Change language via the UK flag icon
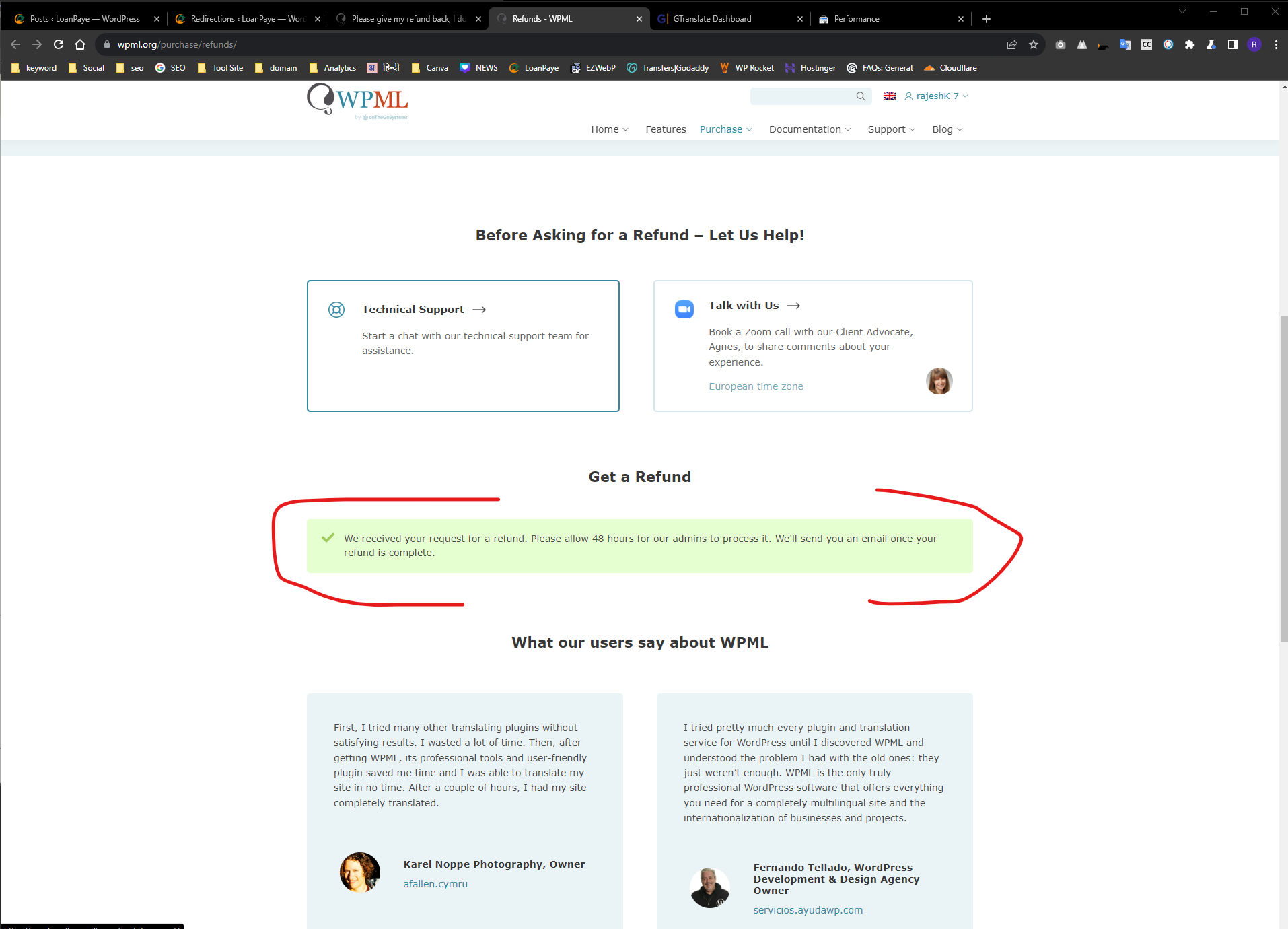The image size is (1288, 929). coord(890,96)
